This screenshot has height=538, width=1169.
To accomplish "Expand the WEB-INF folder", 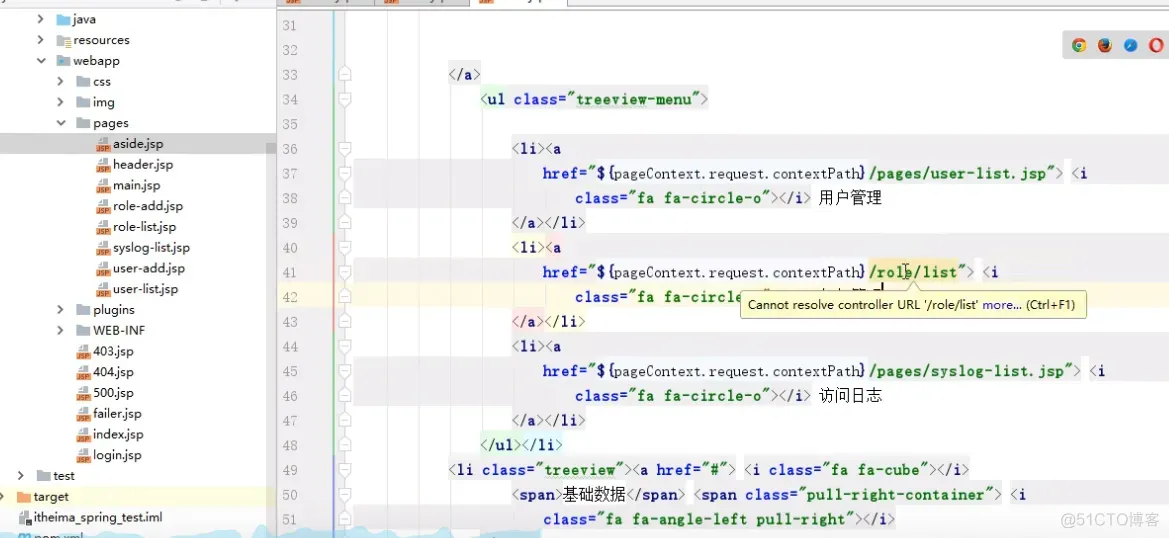I will pyautogui.click(x=60, y=331).
